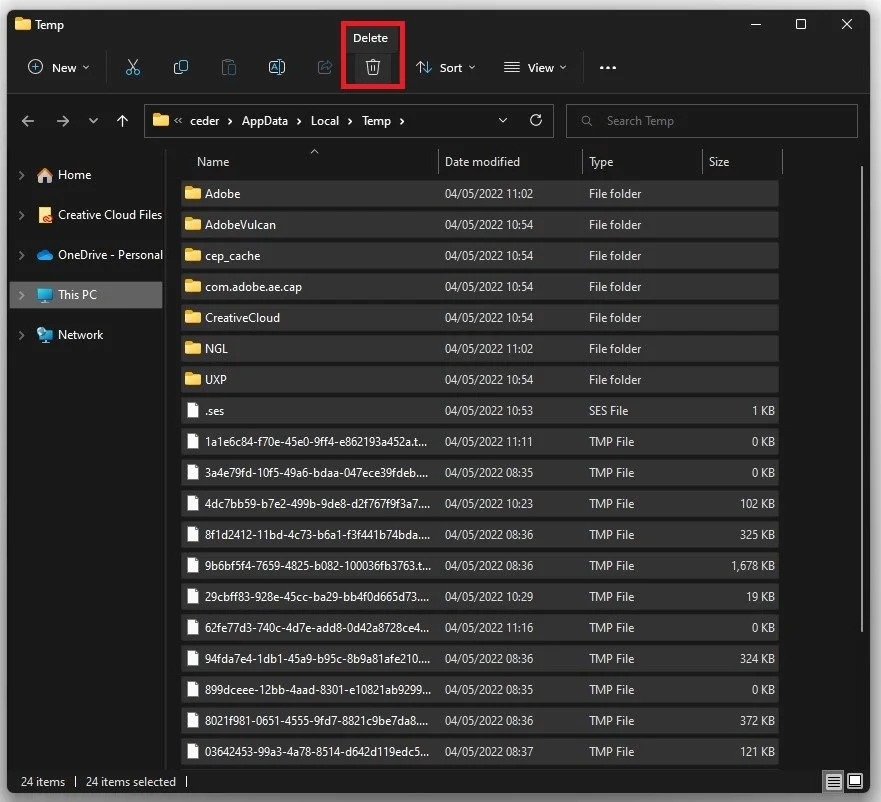Click the Copy icon in toolbar
The width and height of the screenshot is (881, 802).
(x=180, y=67)
